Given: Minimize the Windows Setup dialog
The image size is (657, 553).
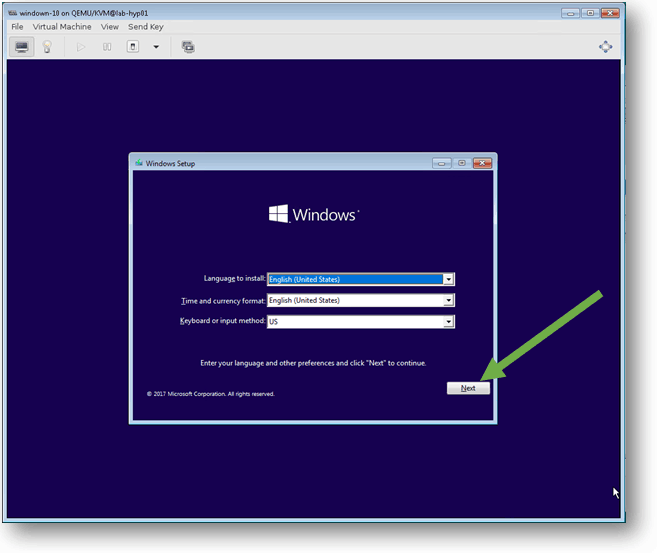Looking at the screenshot, I should (442, 163).
